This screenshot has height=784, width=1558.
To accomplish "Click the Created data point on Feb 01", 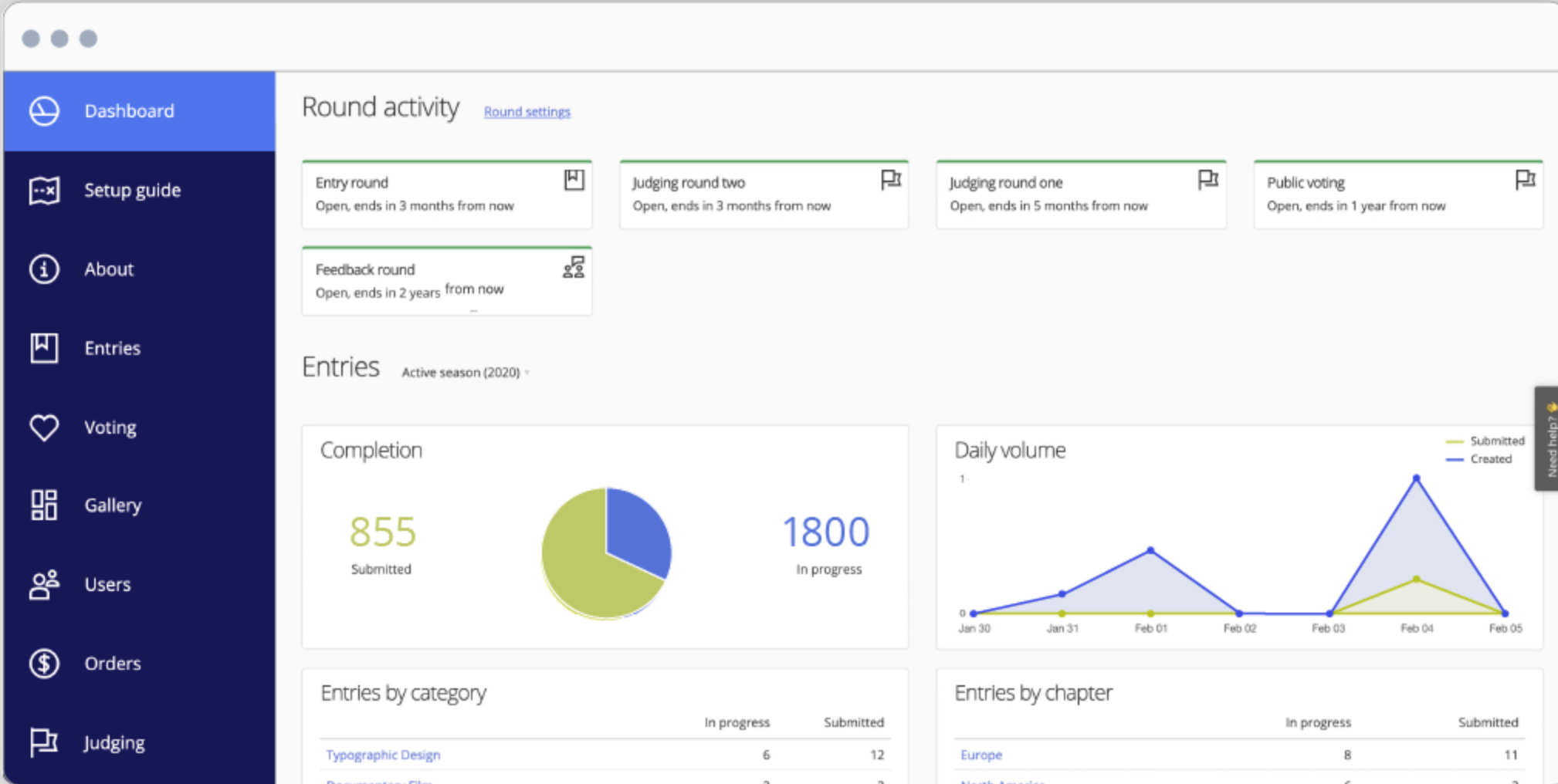I will [1151, 550].
